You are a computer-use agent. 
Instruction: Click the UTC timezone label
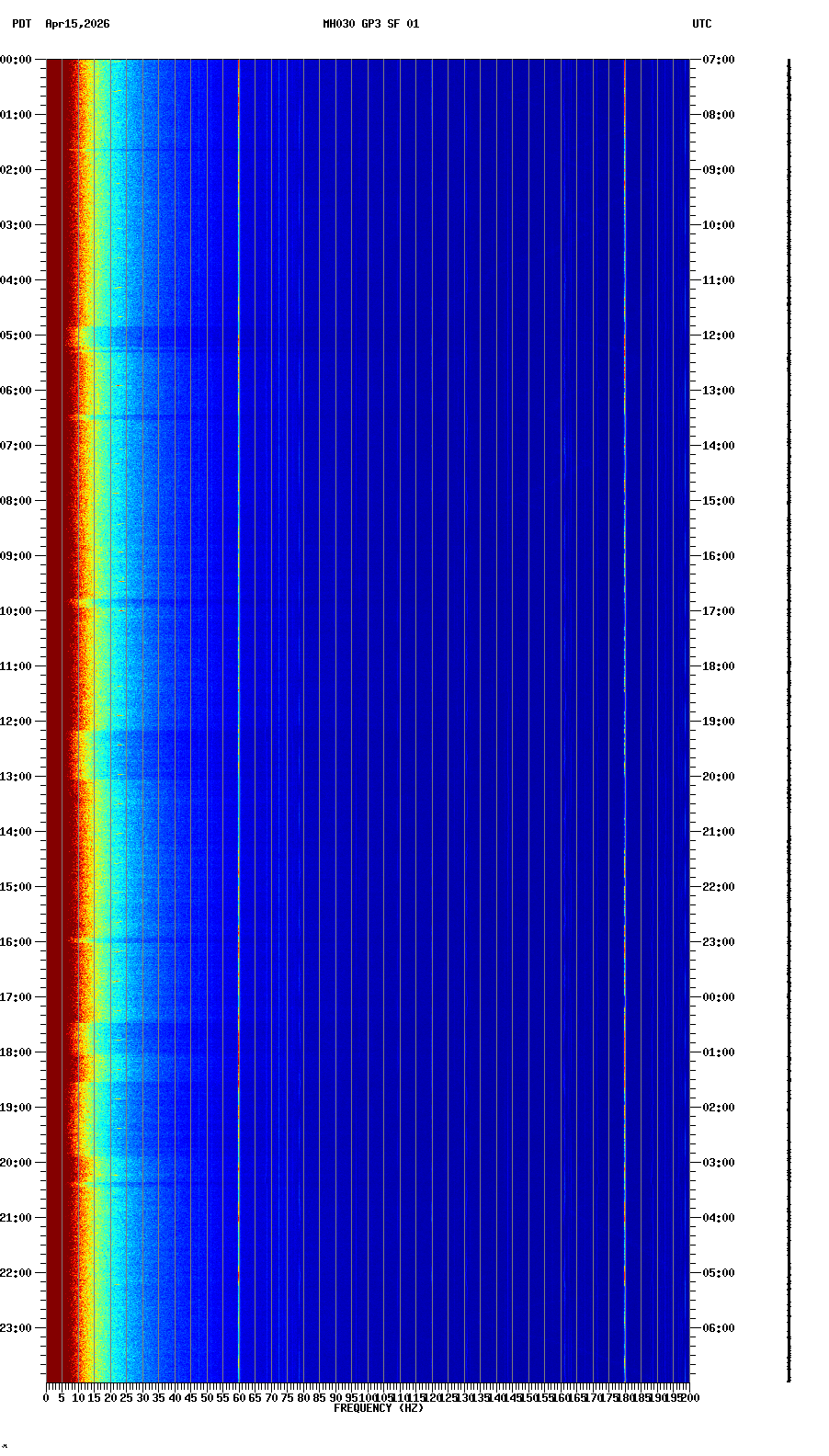tap(702, 24)
